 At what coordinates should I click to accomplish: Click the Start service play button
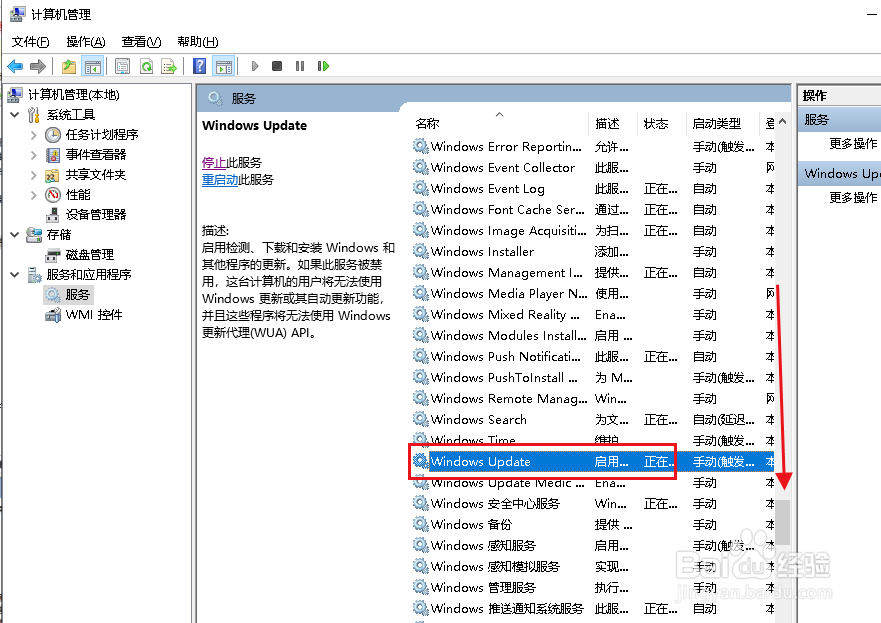(x=255, y=66)
